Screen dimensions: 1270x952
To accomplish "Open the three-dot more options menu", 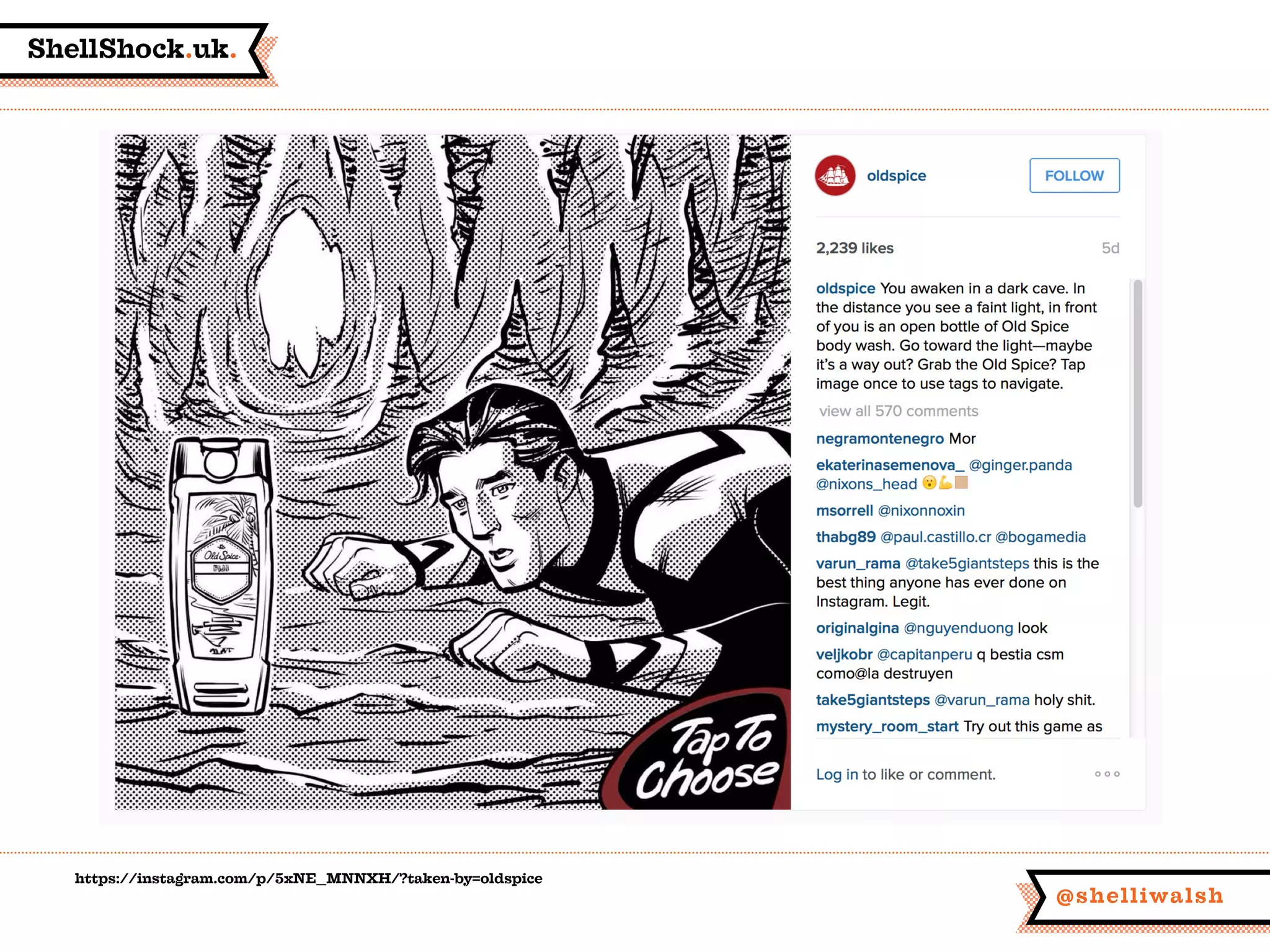I will coord(1107,774).
